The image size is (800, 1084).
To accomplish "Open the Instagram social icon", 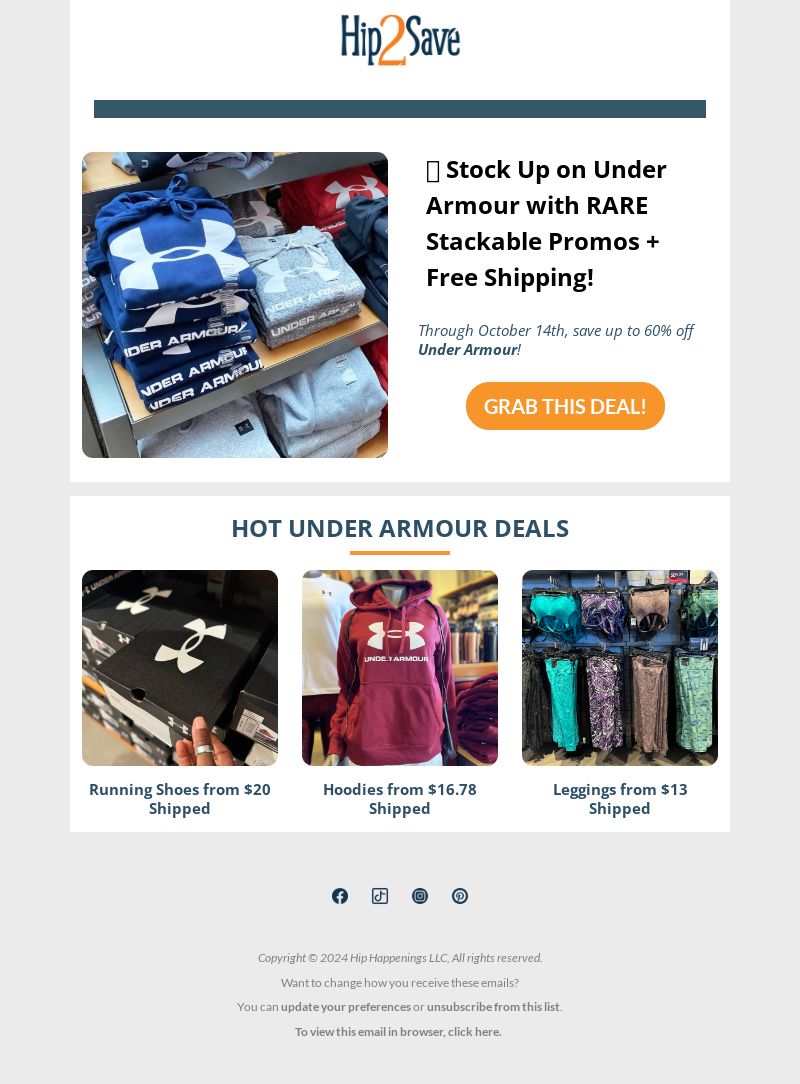I will click(x=420, y=896).
